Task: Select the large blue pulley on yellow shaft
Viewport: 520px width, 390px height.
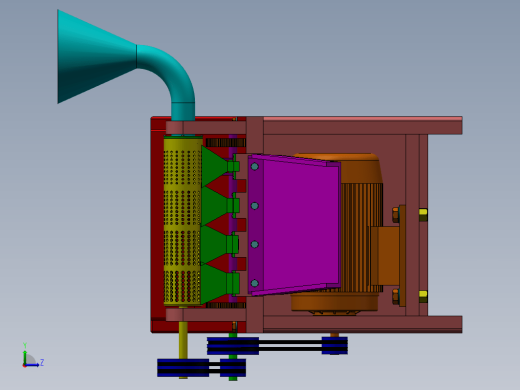Action: 183,368
